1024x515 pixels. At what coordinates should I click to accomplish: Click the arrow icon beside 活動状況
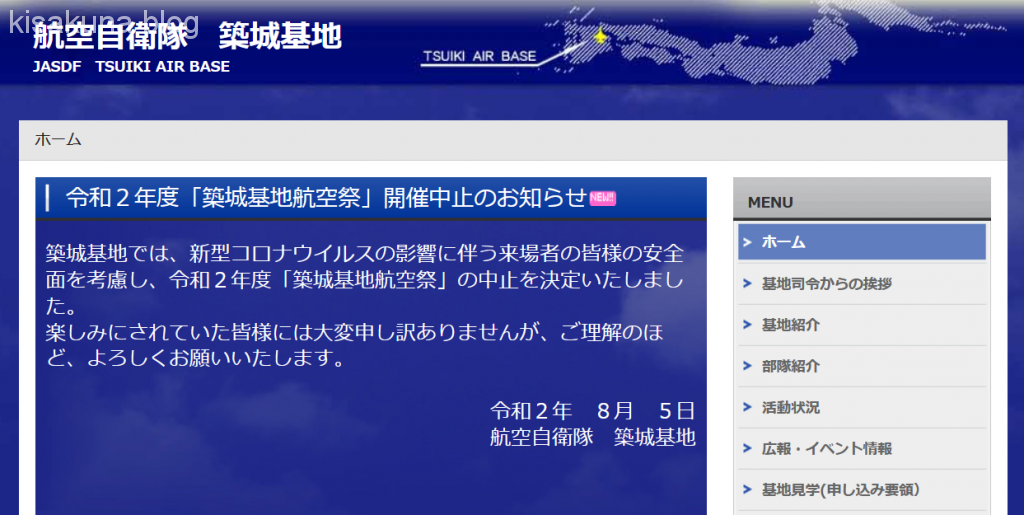click(748, 407)
